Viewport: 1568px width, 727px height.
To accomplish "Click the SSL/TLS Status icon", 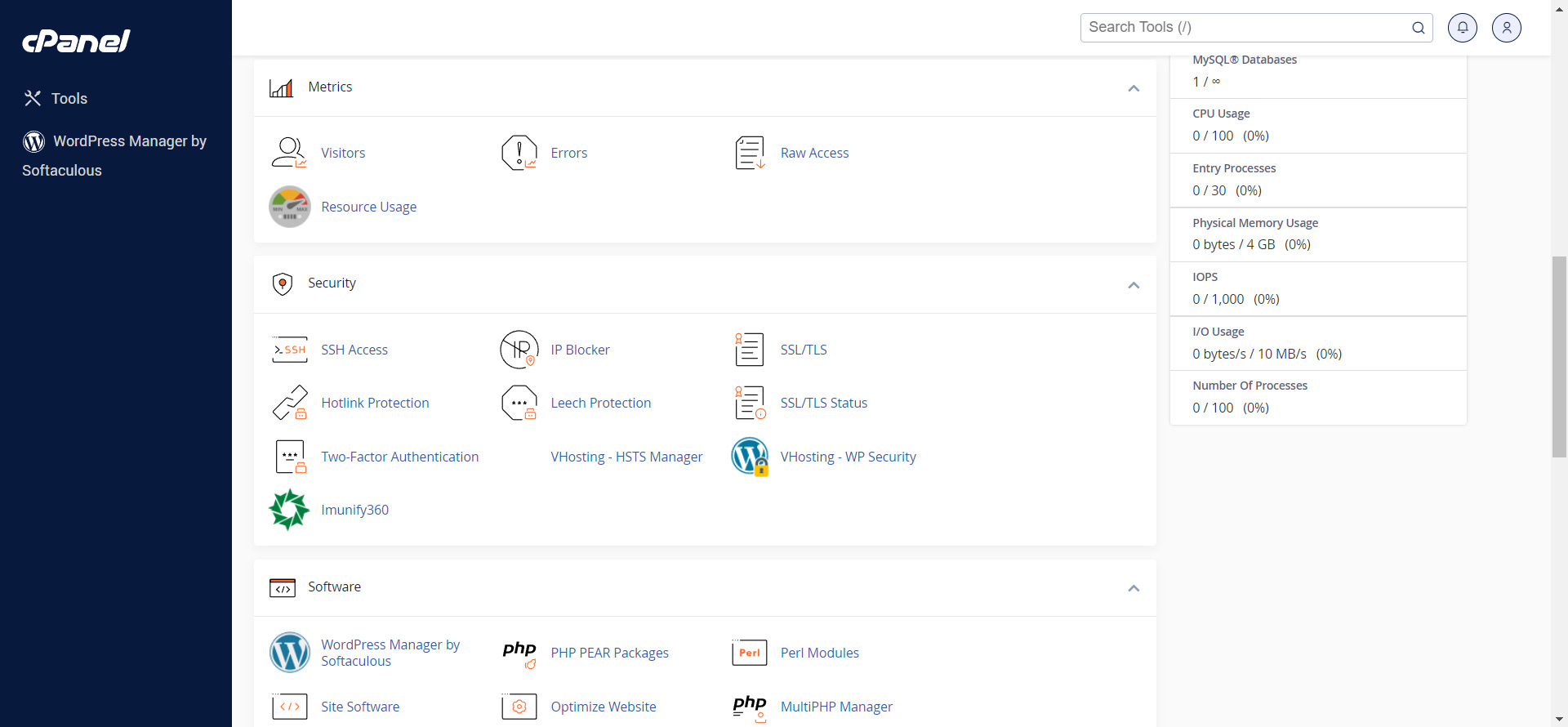I will [750, 403].
